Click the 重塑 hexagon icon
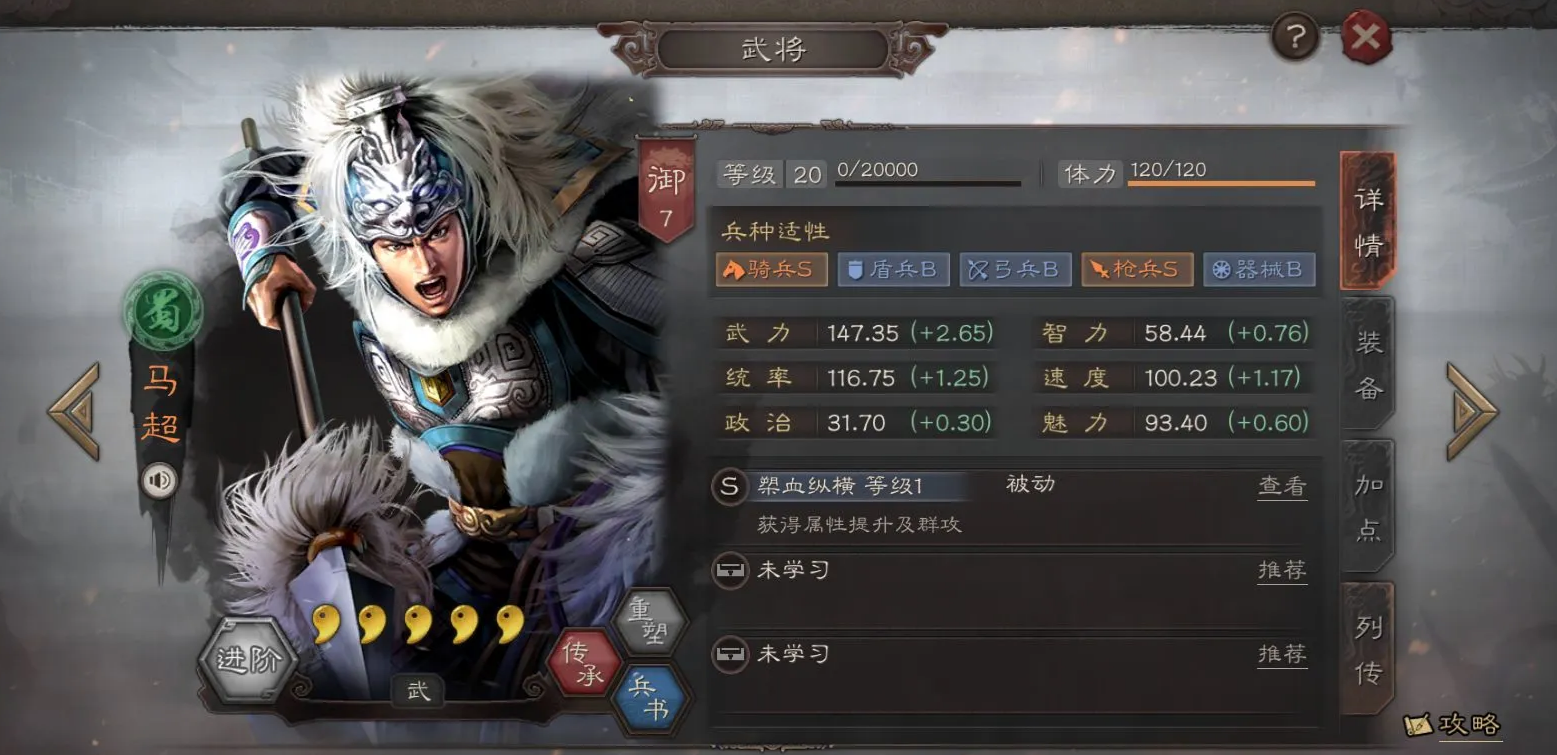Viewport: 1557px width, 755px height. pyautogui.click(x=650, y=621)
